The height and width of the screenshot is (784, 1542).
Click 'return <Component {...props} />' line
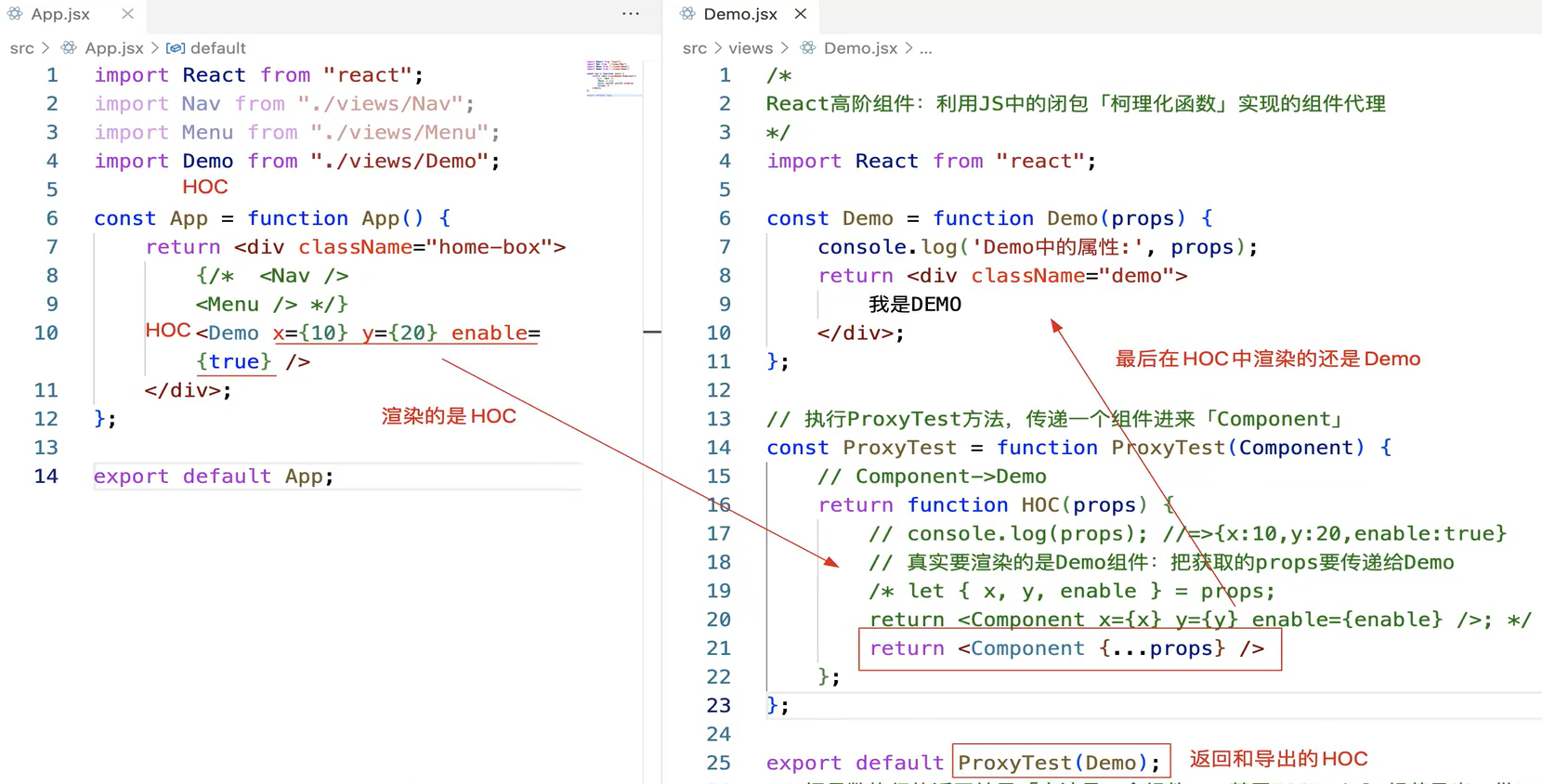point(1067,648)
